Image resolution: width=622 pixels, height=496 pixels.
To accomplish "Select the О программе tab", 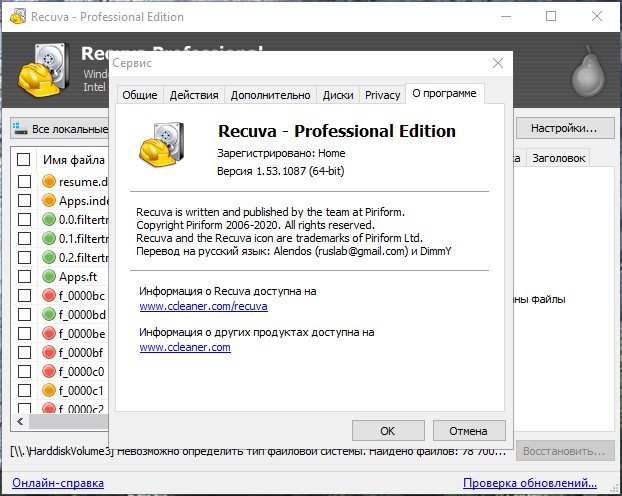I will coord(444,94).
